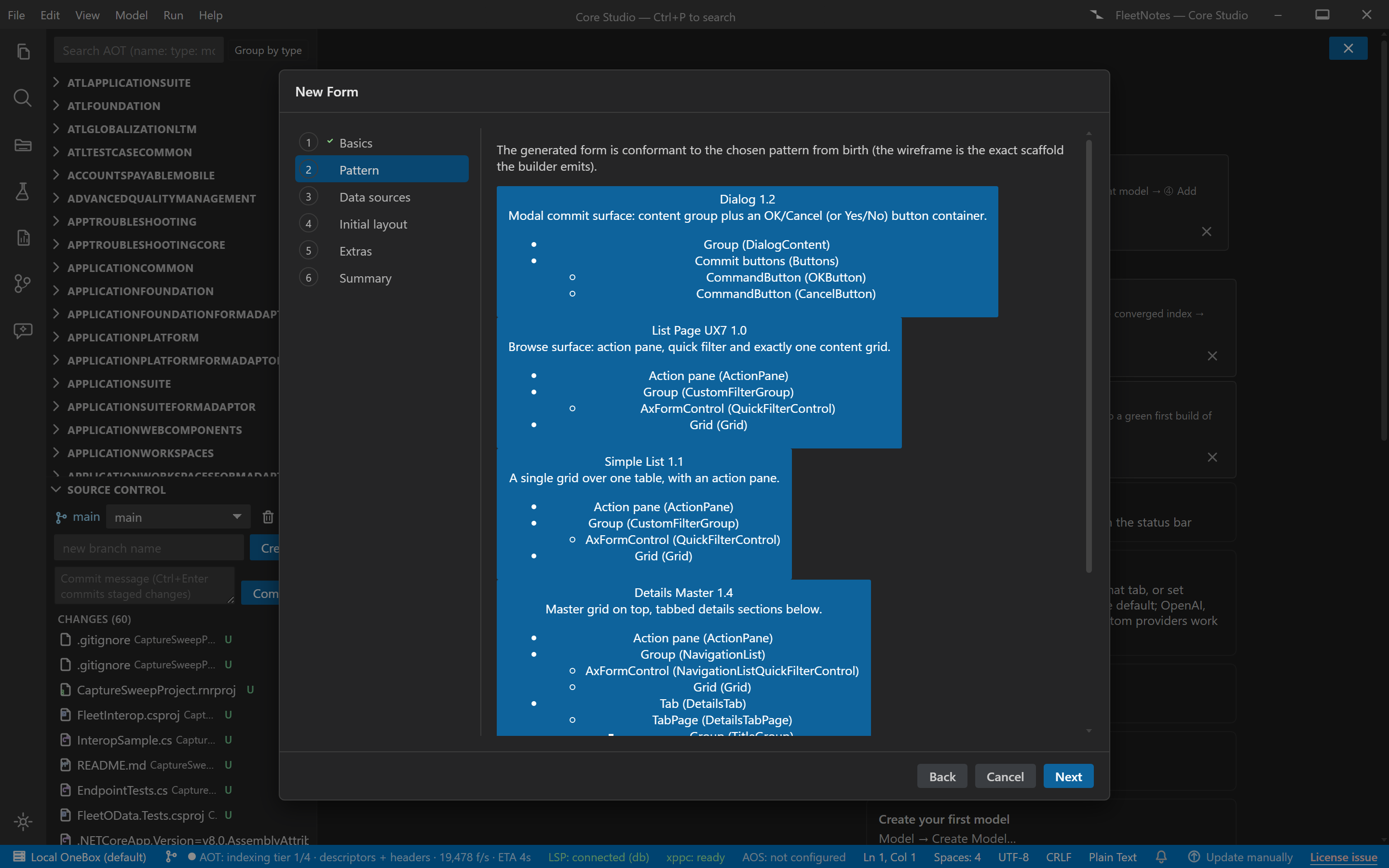Dismiss the 'converged index' card X
This screenshot has height=868, width=1389.
coord(1212,356)
